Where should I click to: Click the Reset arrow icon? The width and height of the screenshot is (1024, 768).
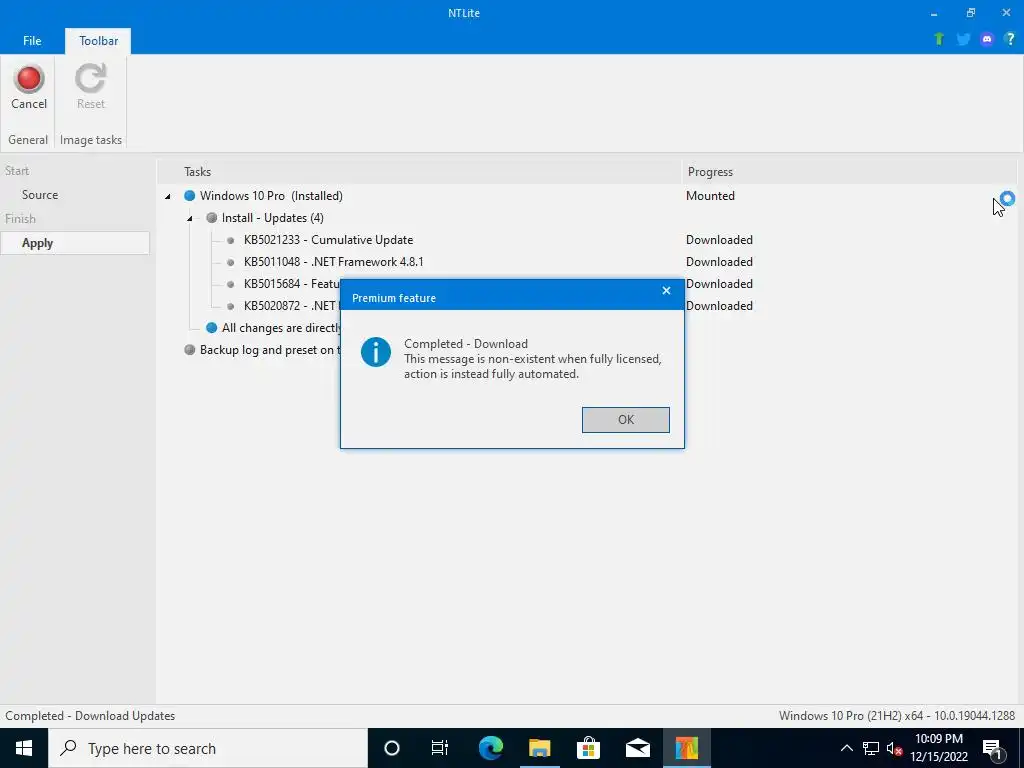click(90, 78)
